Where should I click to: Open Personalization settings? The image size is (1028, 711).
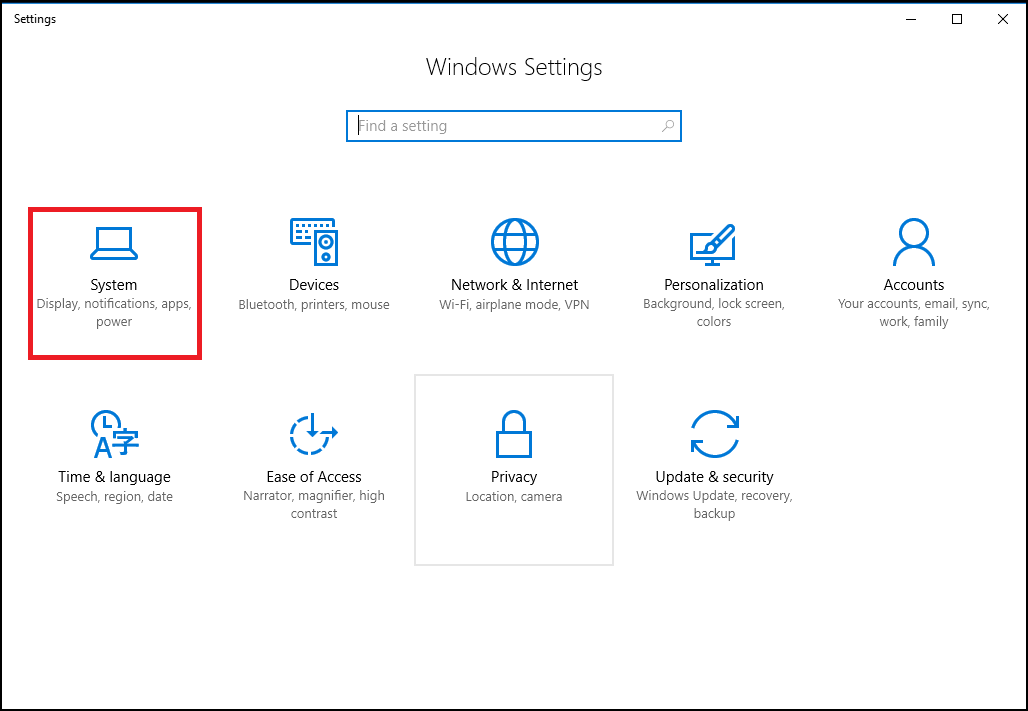(713, 265)
